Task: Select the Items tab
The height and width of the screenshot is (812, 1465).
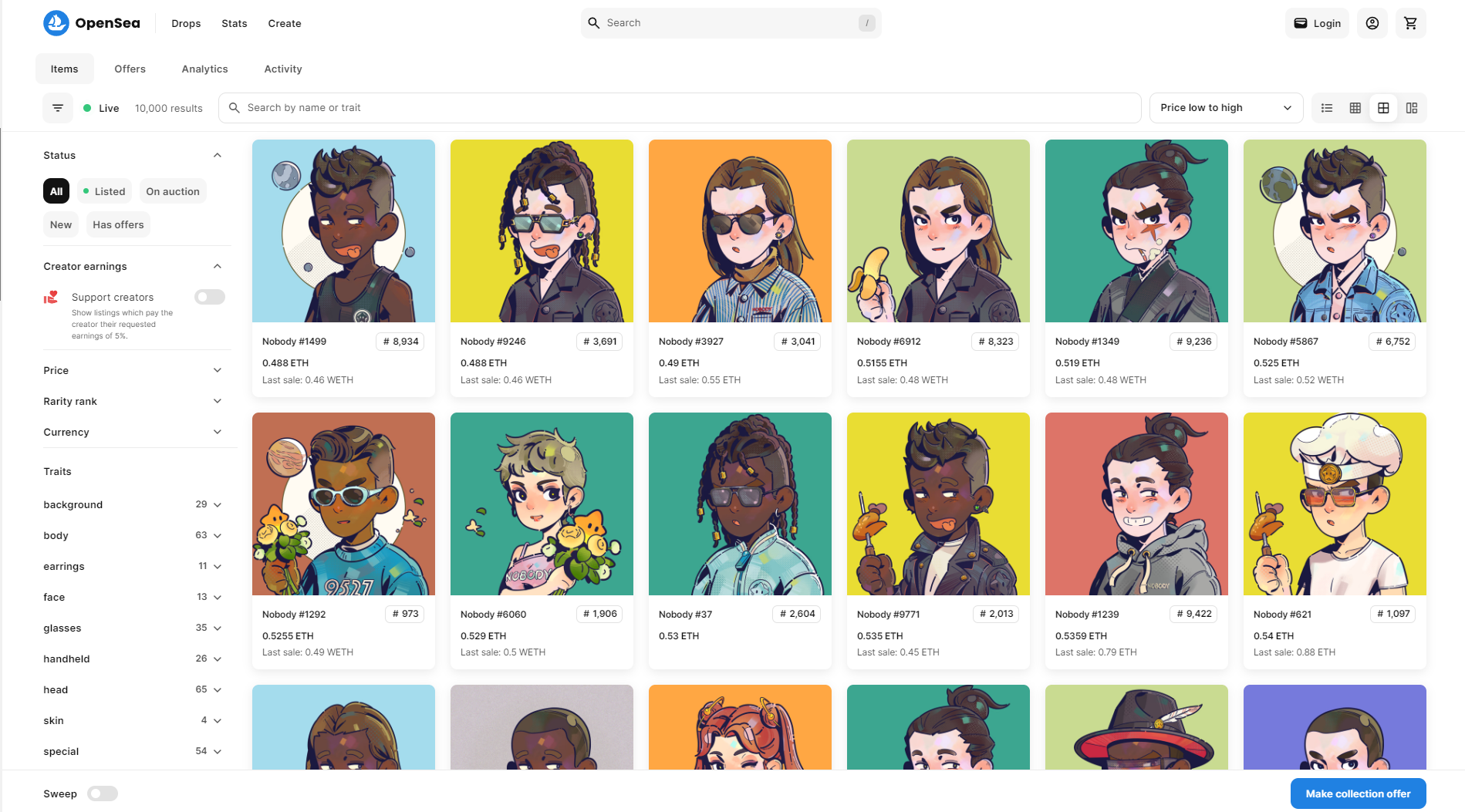Action: point(65,69)
